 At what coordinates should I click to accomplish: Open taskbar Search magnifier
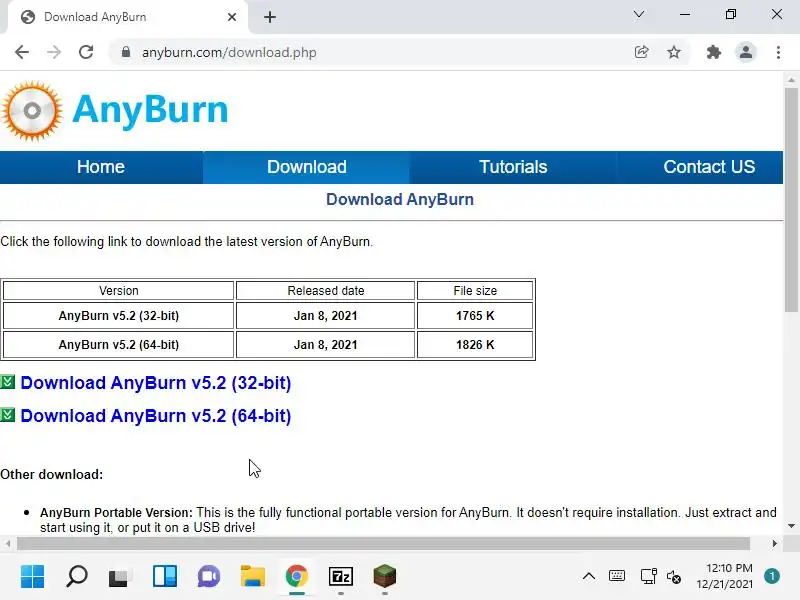pos(77,577)
